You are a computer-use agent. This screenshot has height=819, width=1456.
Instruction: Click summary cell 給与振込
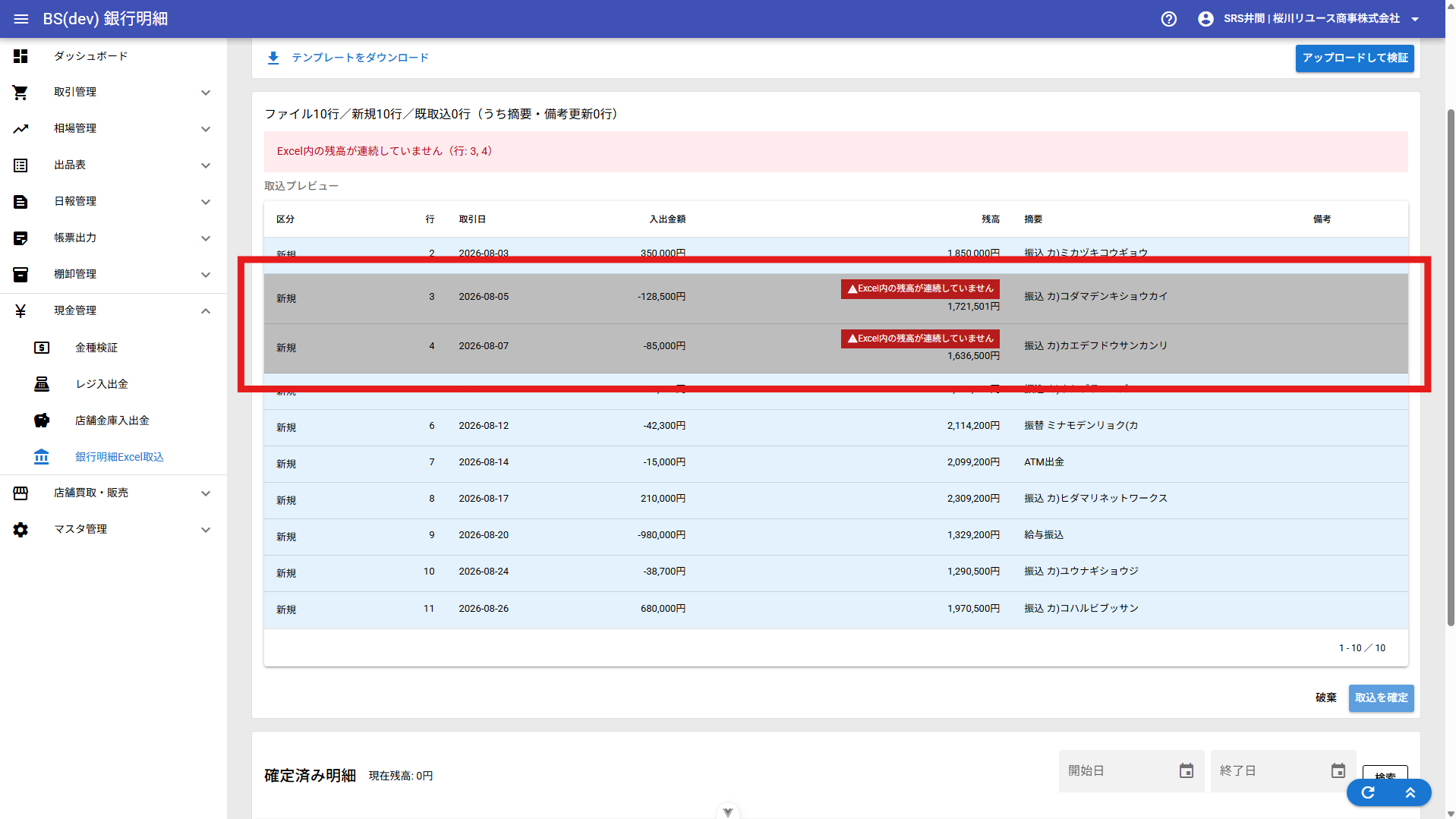point(1044,535)
